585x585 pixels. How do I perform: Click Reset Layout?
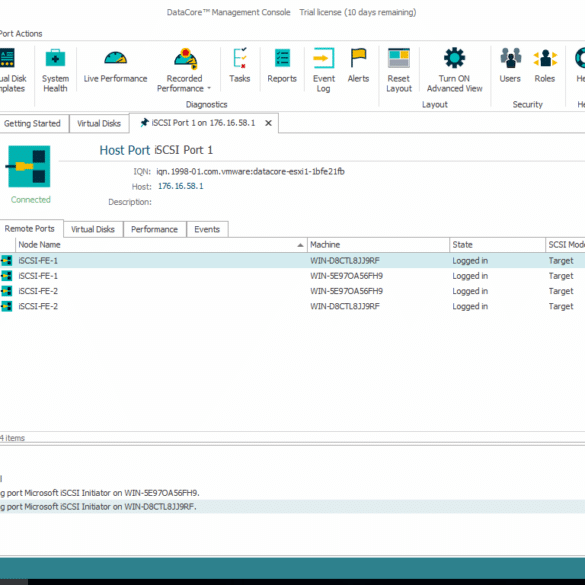click(x=399, y=70)
